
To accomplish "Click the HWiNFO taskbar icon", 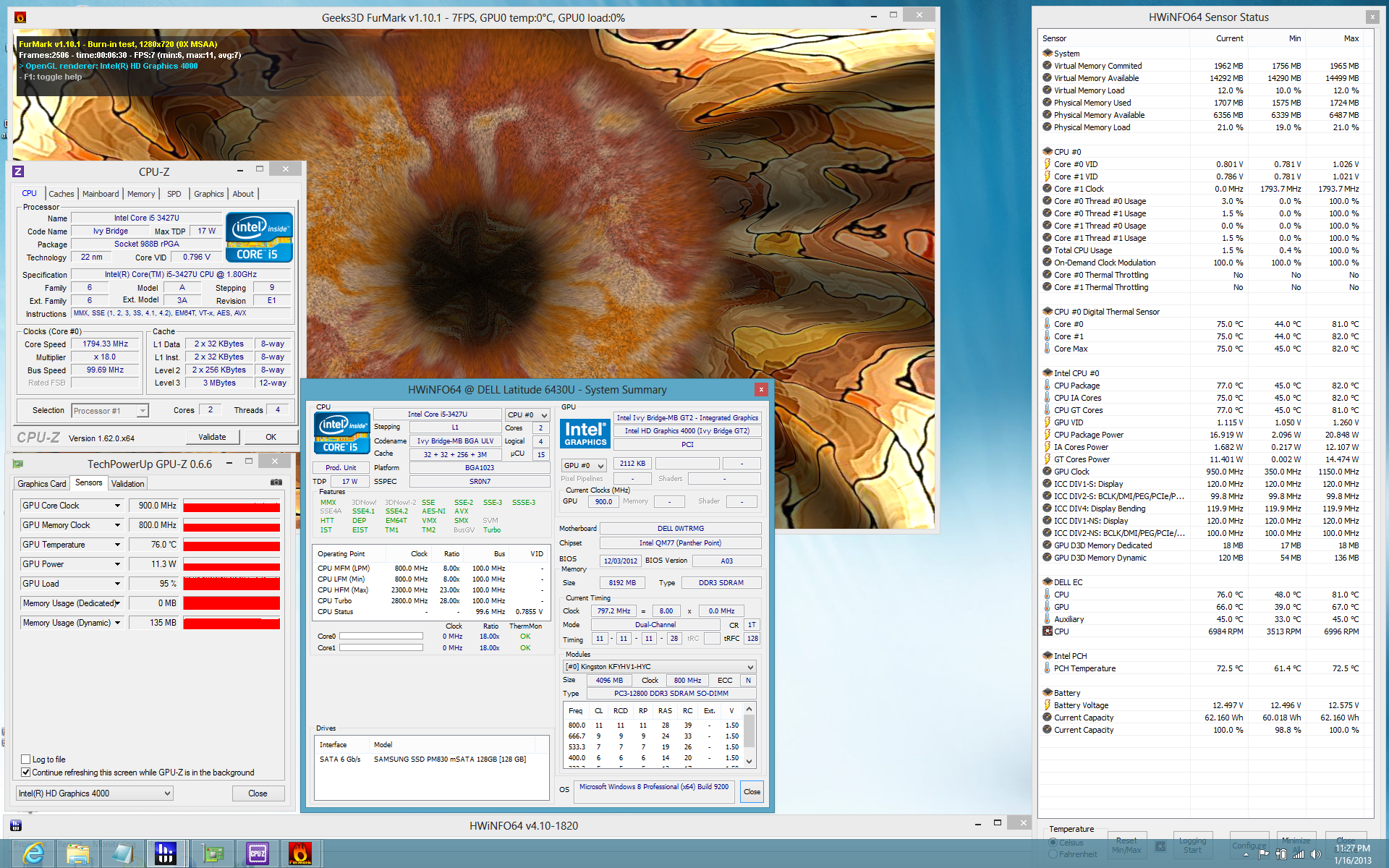I will 166,854.
